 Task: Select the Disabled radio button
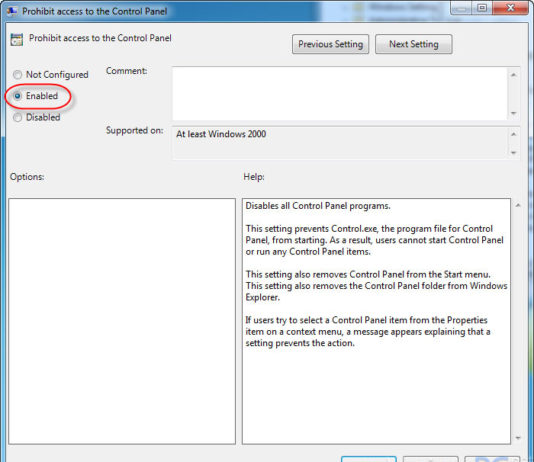(x=17, y=117)
